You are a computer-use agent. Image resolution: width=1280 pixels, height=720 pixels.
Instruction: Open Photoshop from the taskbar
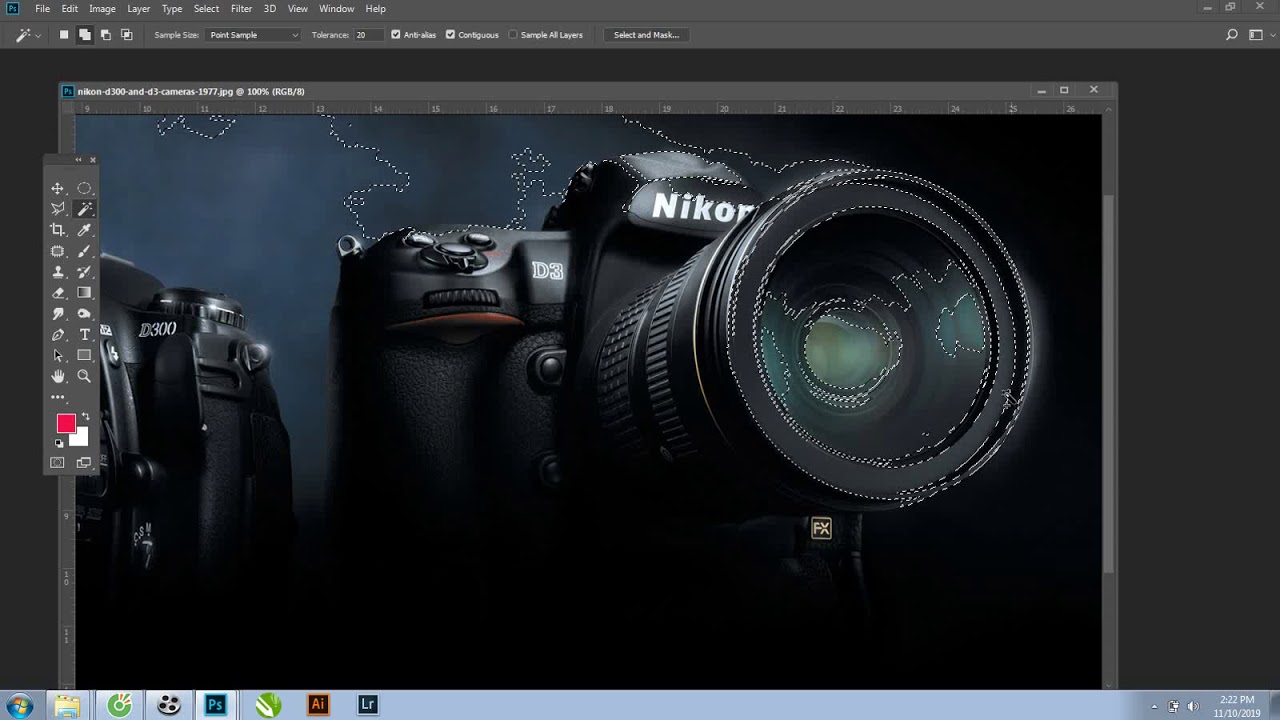pos(215,705)
